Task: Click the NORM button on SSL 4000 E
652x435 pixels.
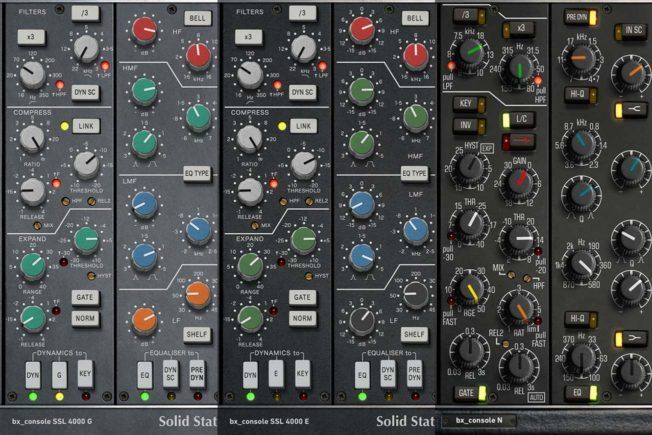Action: [x=302, y=318]
